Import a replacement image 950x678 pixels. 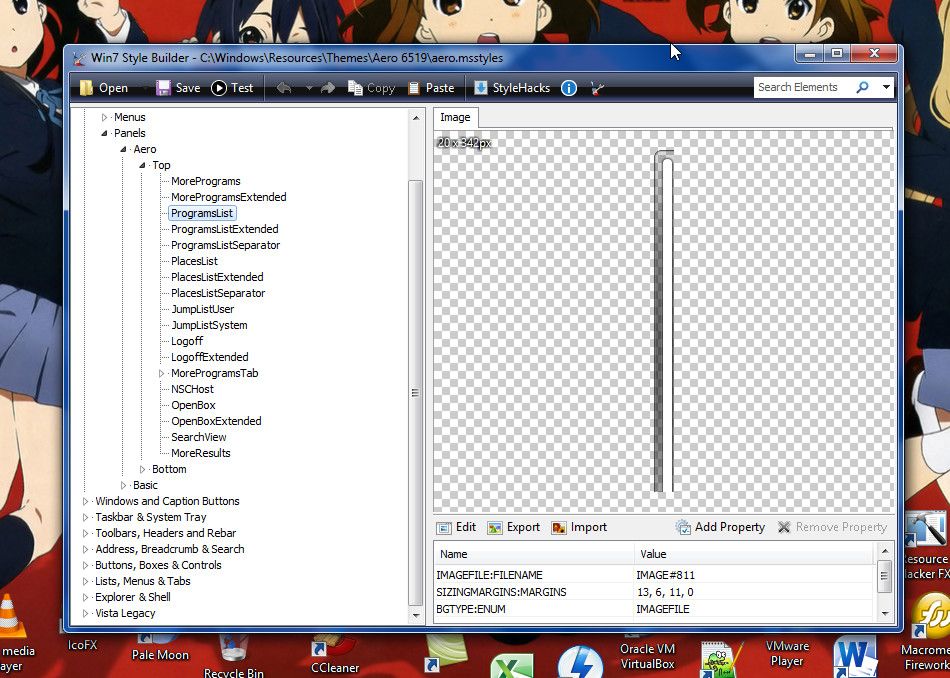[579, 527]
